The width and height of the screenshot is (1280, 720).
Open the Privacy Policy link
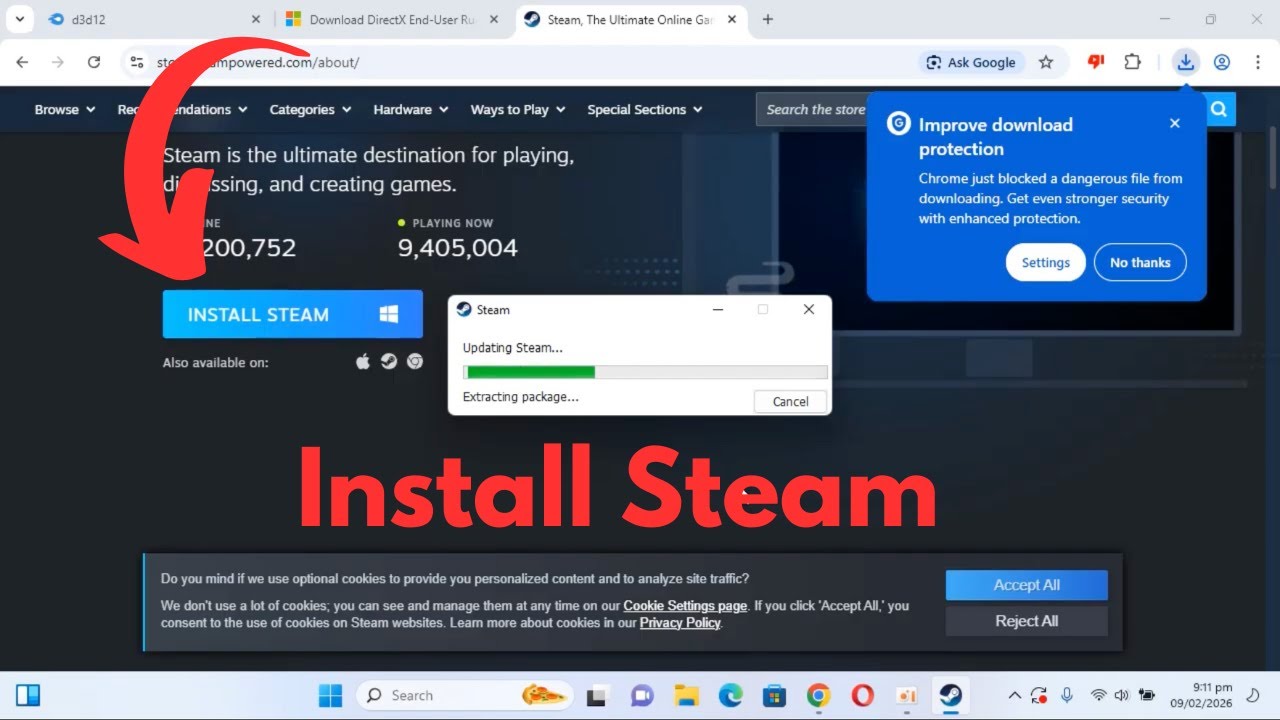tap(680, 622)
